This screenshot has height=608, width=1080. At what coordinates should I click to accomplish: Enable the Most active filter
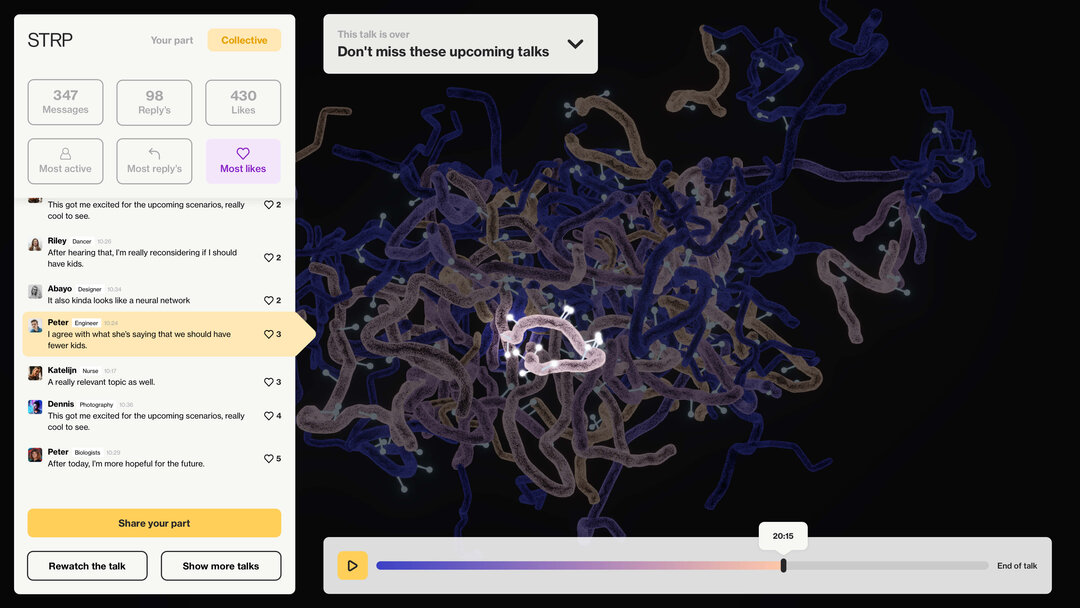(65, 161)
